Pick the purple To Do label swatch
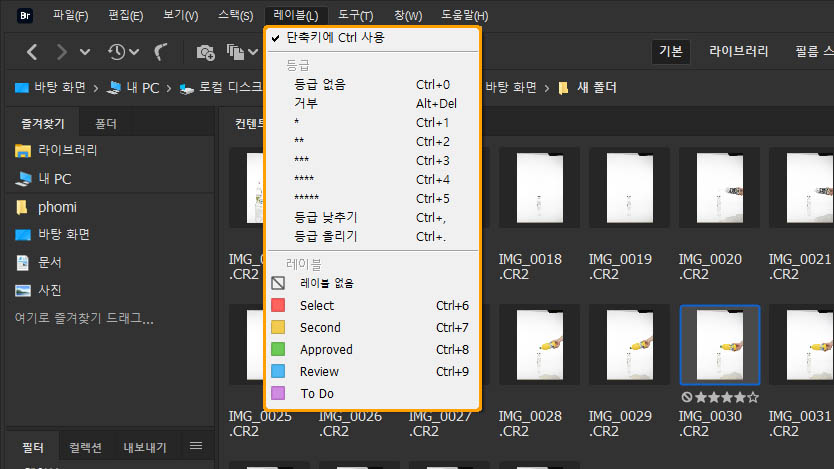This screenshot has height=469, width=834. pos(278,393)
